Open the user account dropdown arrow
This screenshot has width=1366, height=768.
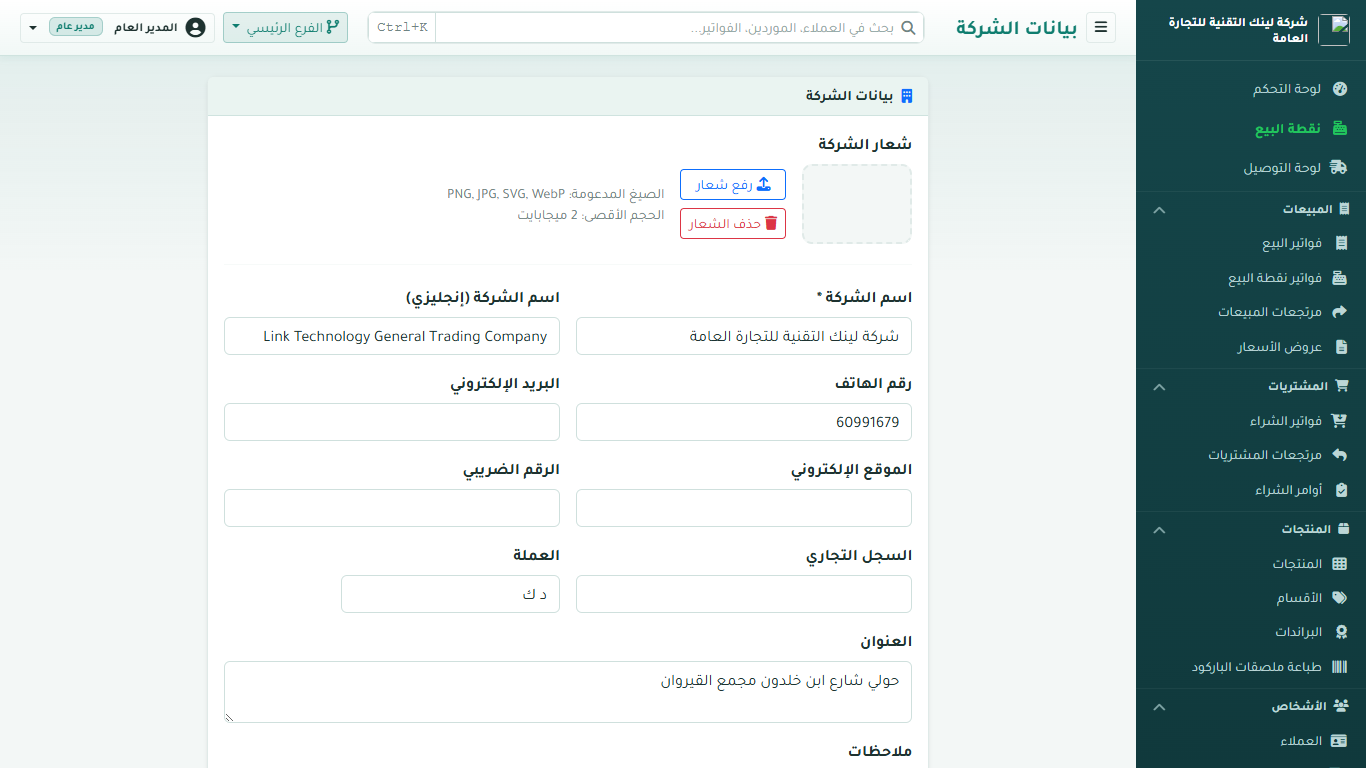tap(33, 28)
